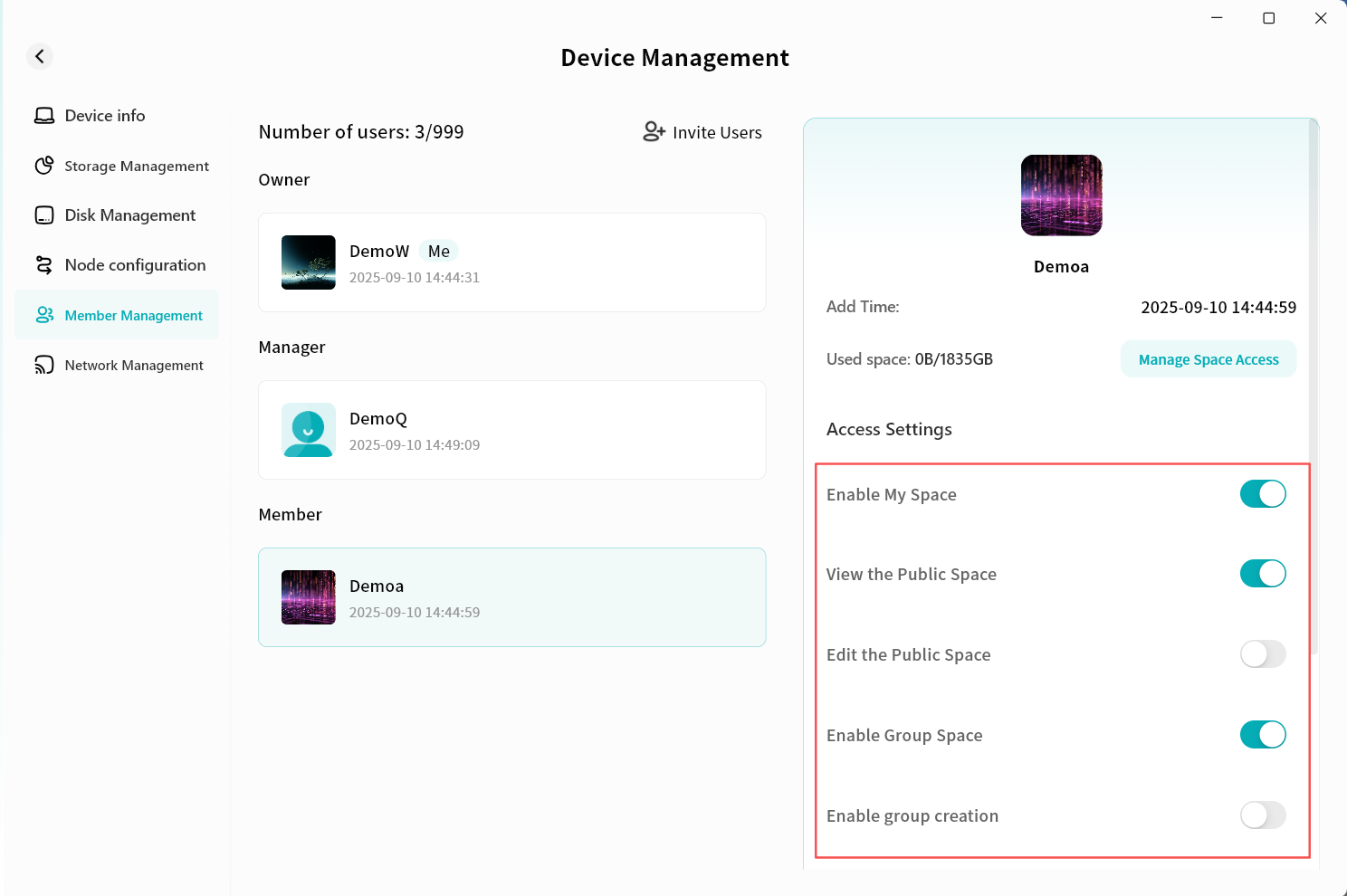The height and width of the screenshot is (896, 1347).
Task: Click the Invite Users icon
Action: pyautogui.click(x=654, y=132)
